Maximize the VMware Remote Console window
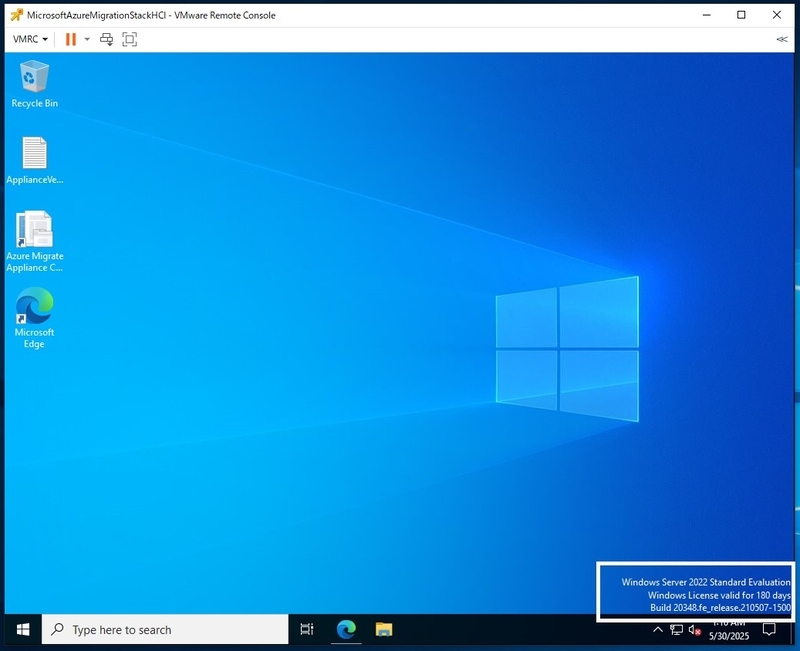 (x=741, y=15)
